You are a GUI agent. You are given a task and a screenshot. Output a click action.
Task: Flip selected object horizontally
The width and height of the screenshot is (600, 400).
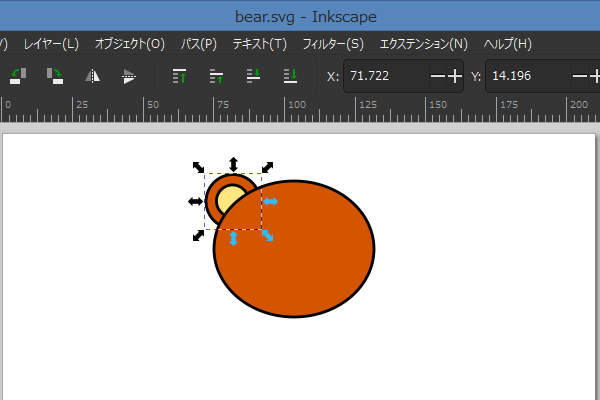[x=92, y=76]
